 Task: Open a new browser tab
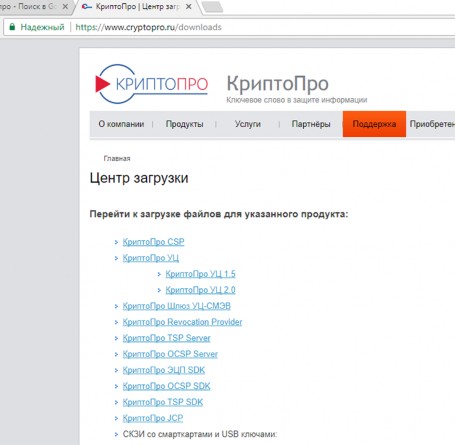pos(212,7)
